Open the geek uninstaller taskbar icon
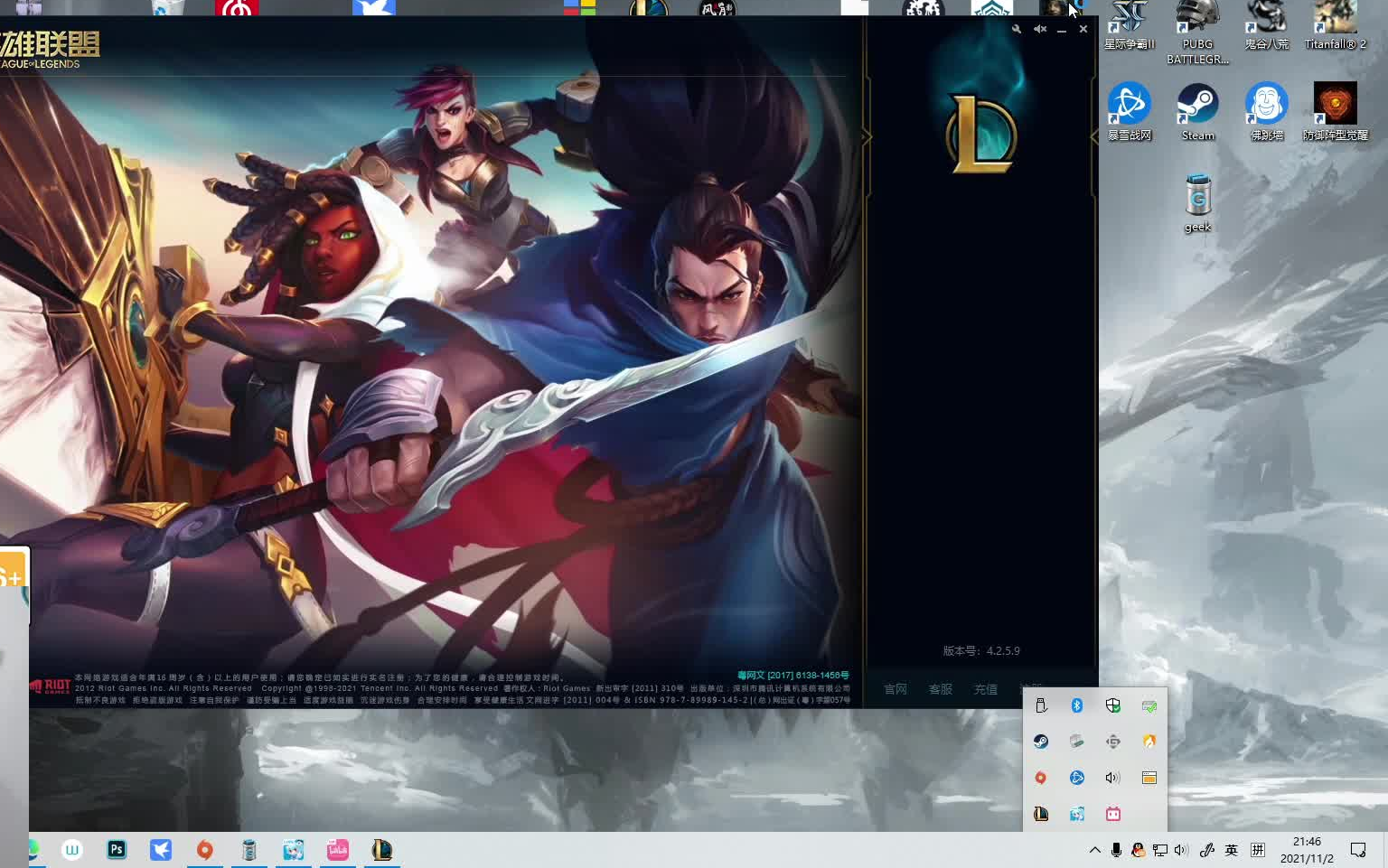The width and height of the screenshot is (1388, 868). (249, 850)
